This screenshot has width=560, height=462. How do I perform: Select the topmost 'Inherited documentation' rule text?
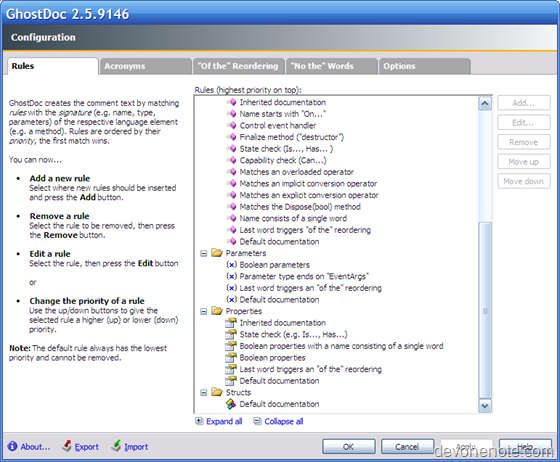[x=282, y=102]
